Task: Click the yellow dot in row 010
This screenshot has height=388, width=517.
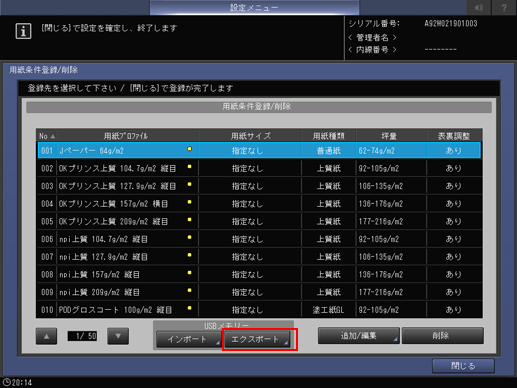Action: 189,308
